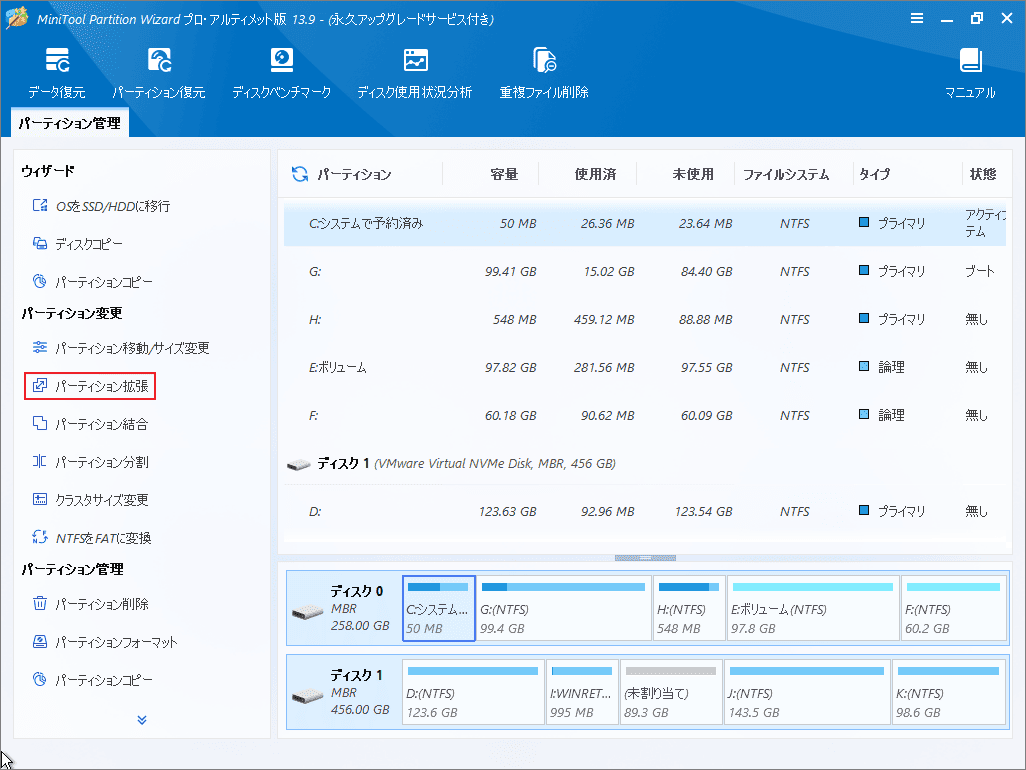Viewport: 1026px width, 770px height.
Task: Choose パーティション削除 in sidebar
Action: (90, 604)
